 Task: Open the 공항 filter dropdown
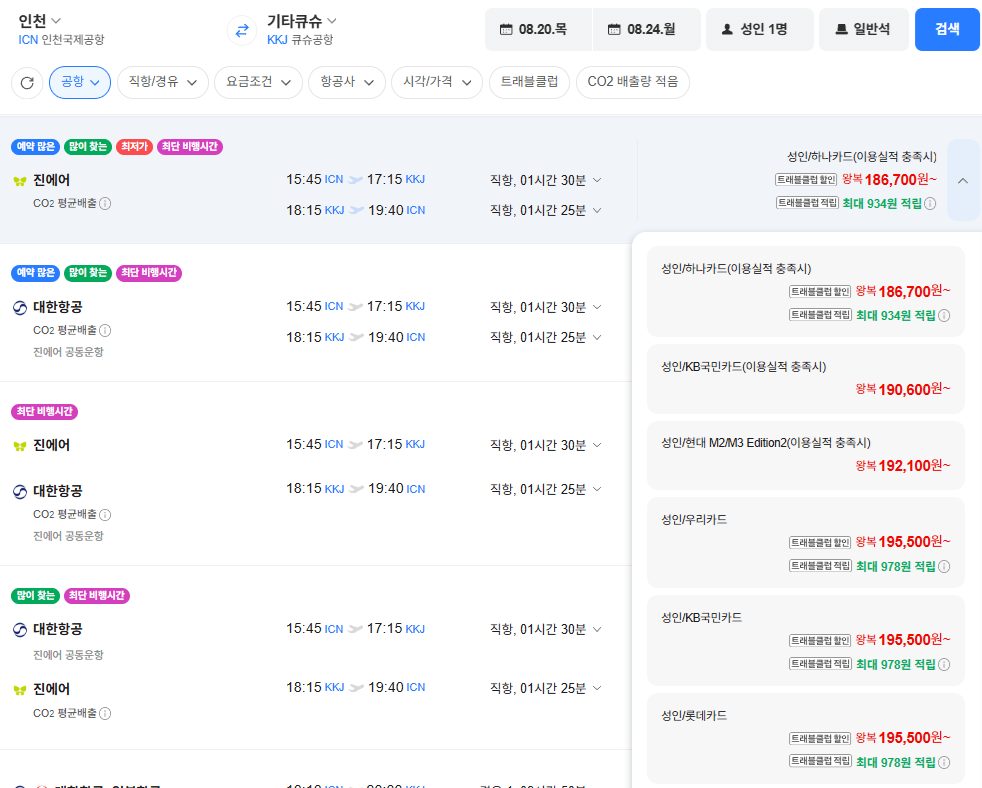click(x=80, y=82)
